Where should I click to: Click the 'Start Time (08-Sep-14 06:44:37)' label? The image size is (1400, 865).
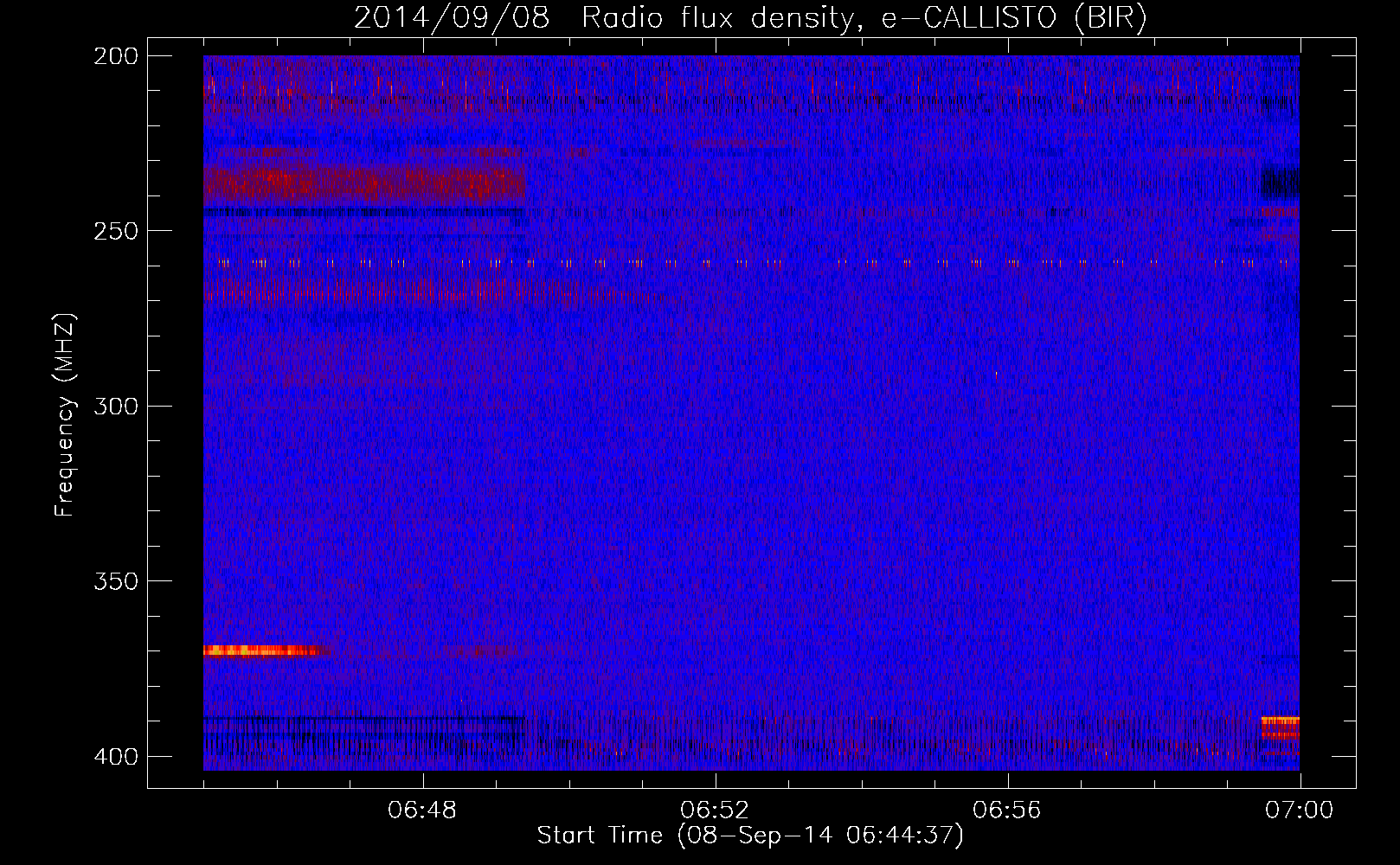click(x=750, y=836)
